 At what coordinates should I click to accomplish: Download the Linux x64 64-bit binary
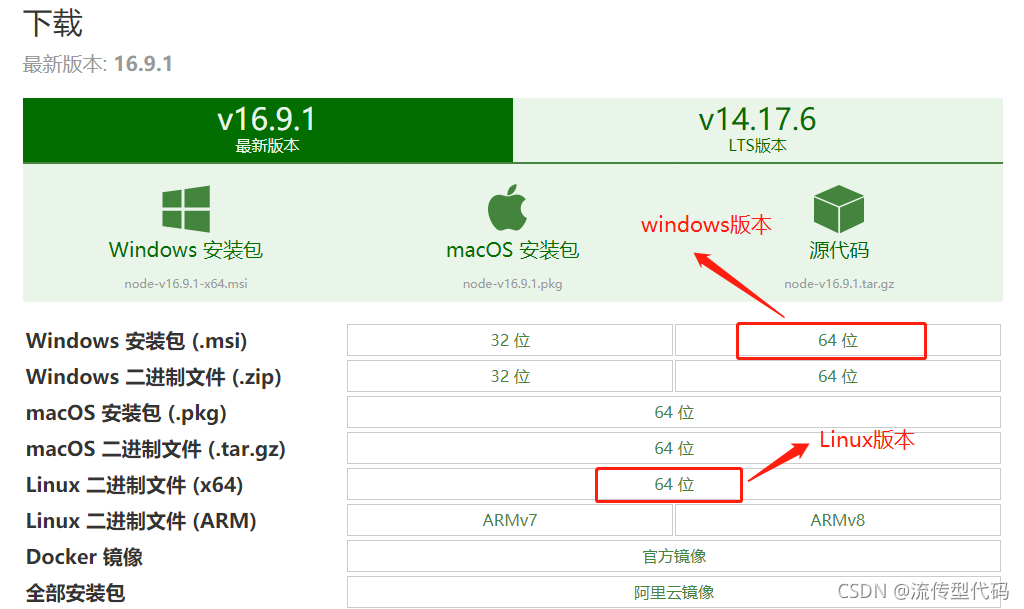(674, 484)
